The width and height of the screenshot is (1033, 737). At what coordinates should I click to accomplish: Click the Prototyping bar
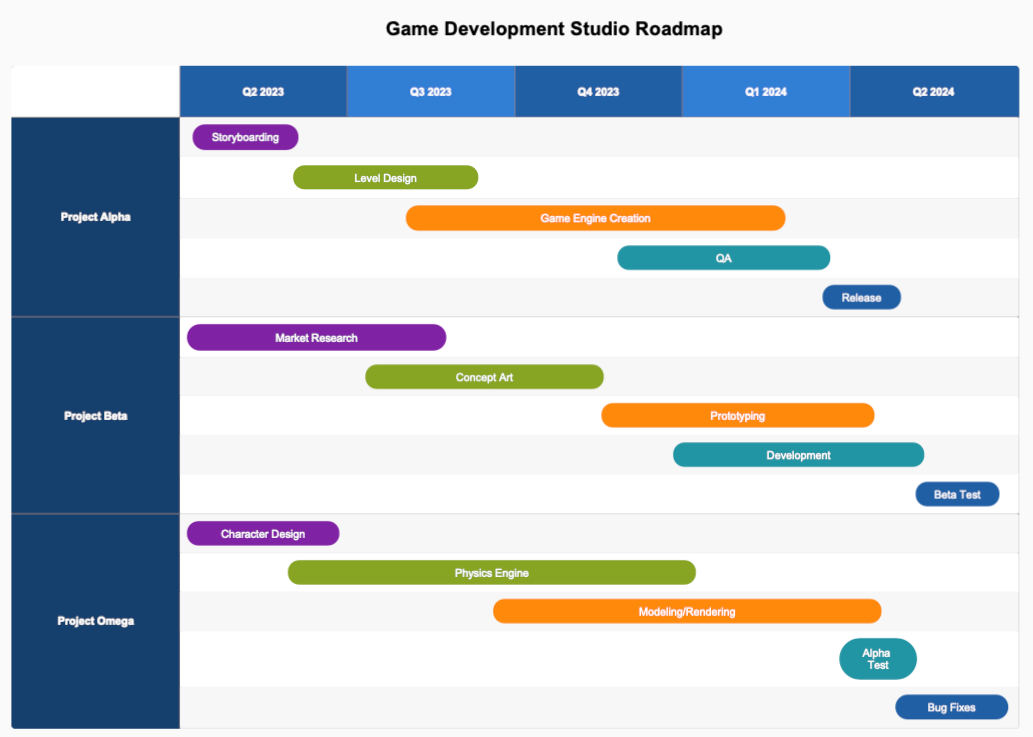tap(737, 415)
